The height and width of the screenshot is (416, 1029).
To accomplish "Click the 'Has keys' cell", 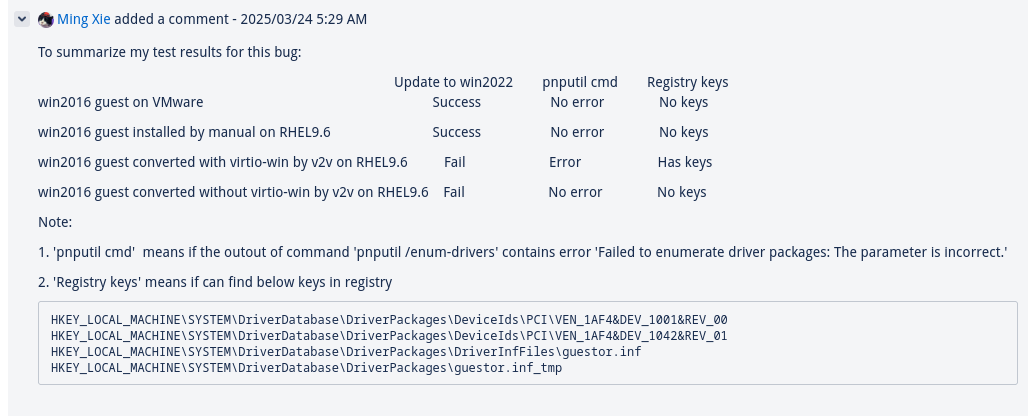I will point(684,162).
